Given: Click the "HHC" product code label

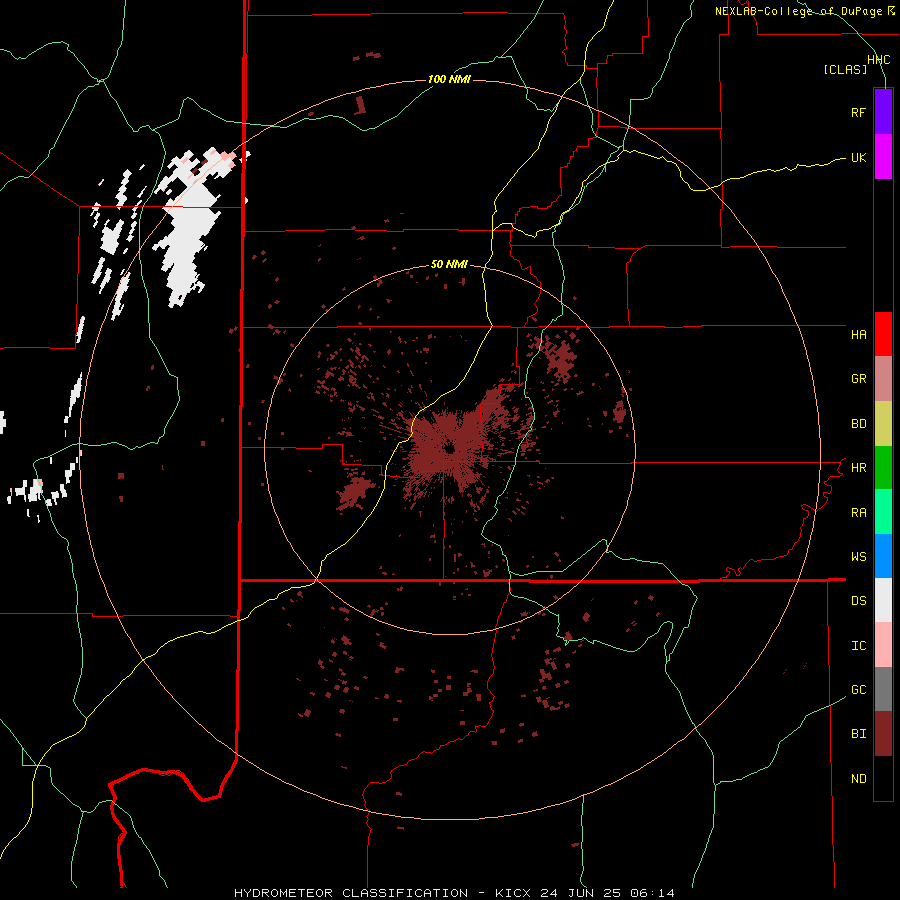Looking at the screenshot, I should [x=878, y=60].
